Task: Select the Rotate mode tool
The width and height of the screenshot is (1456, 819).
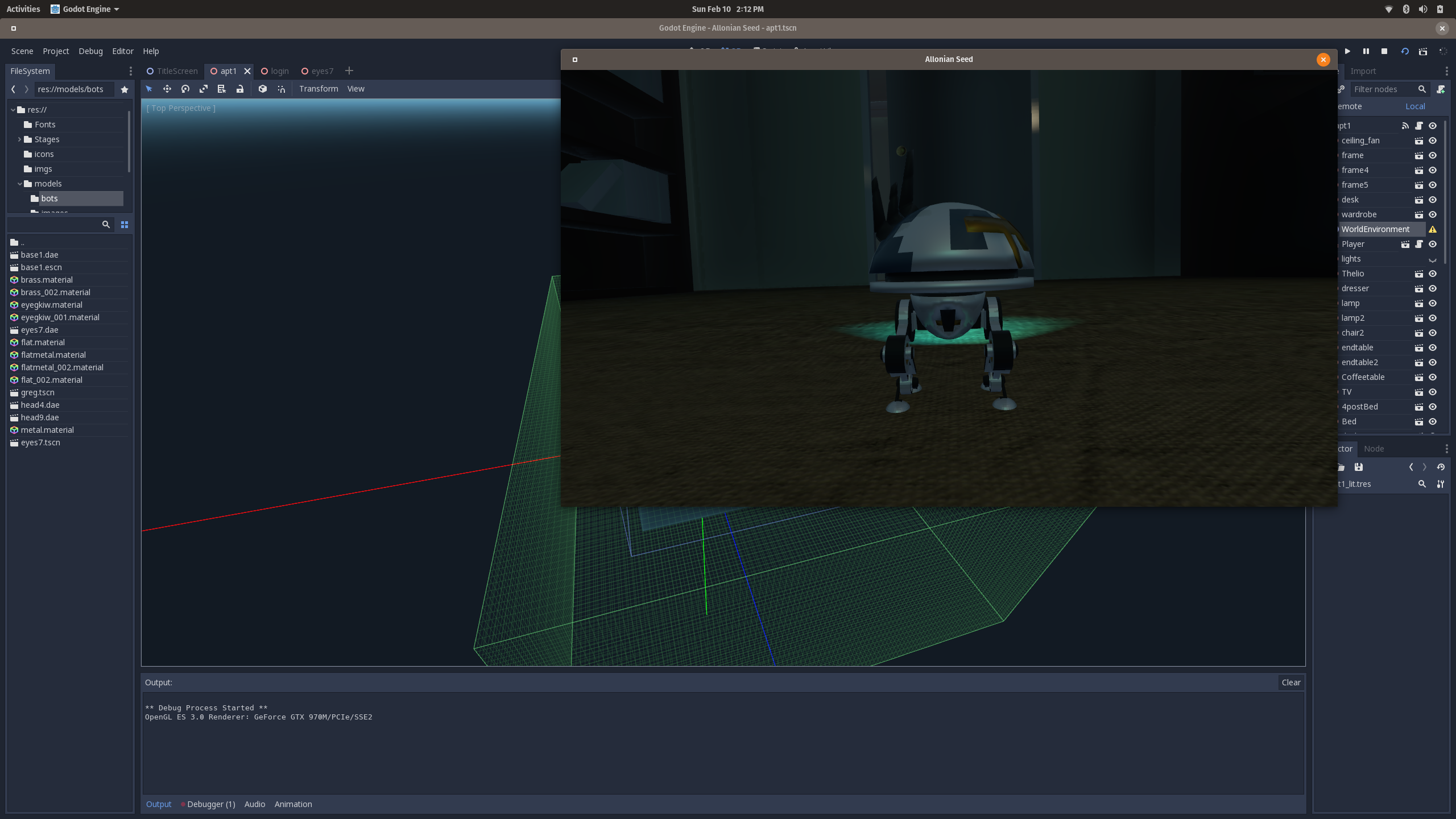Action: tap(185, 89)
